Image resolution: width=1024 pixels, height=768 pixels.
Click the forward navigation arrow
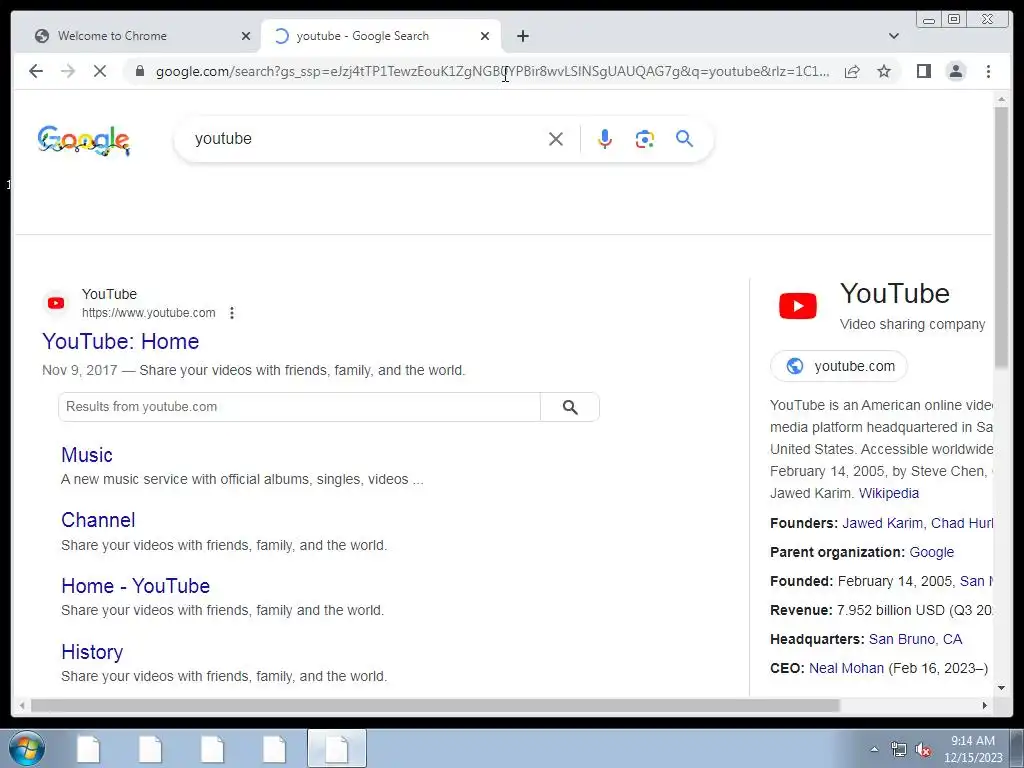point(68,71)
